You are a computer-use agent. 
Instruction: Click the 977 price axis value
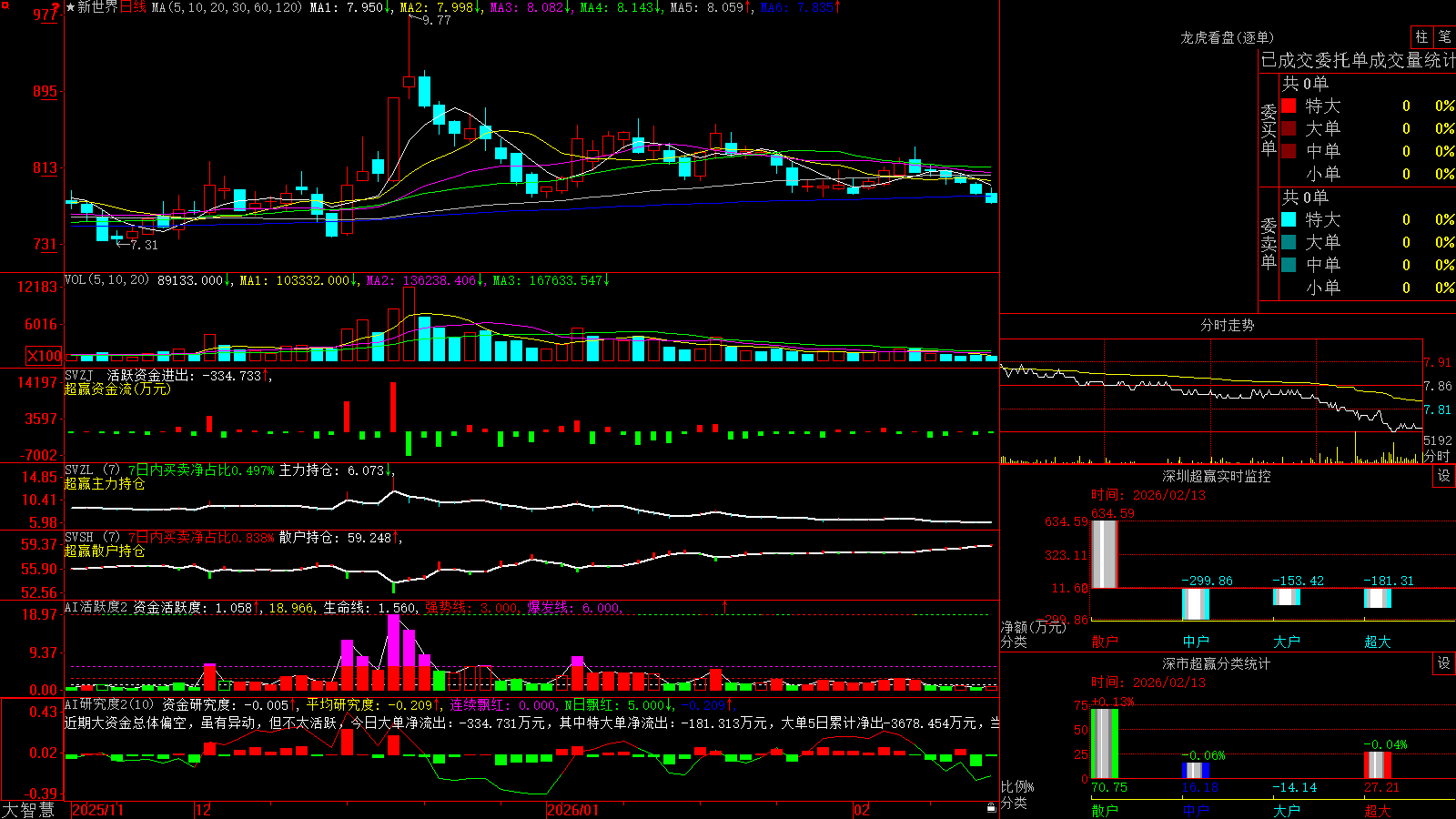pos(45,15)
